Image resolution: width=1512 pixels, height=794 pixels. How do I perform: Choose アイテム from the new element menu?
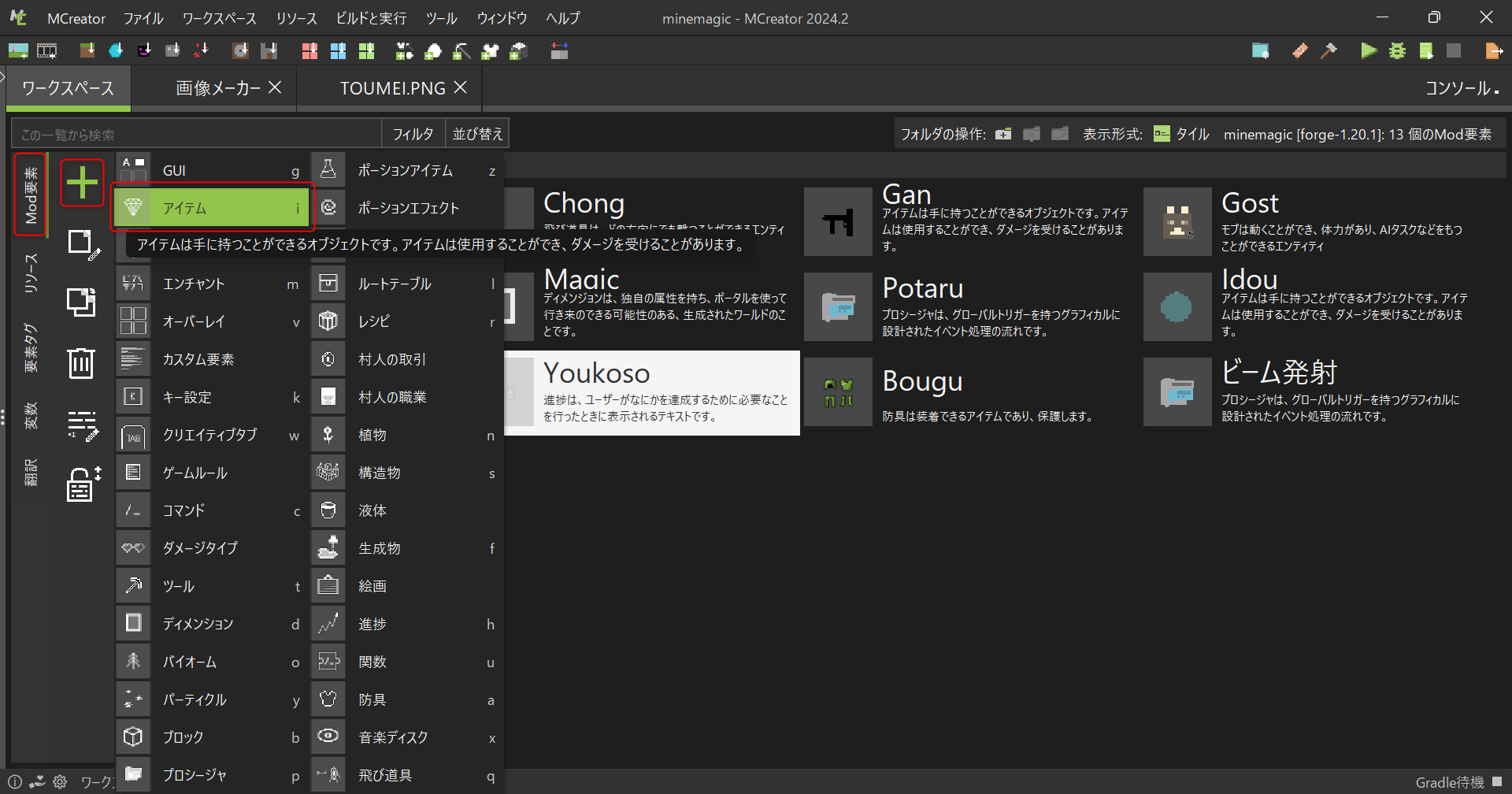[211, 208]
